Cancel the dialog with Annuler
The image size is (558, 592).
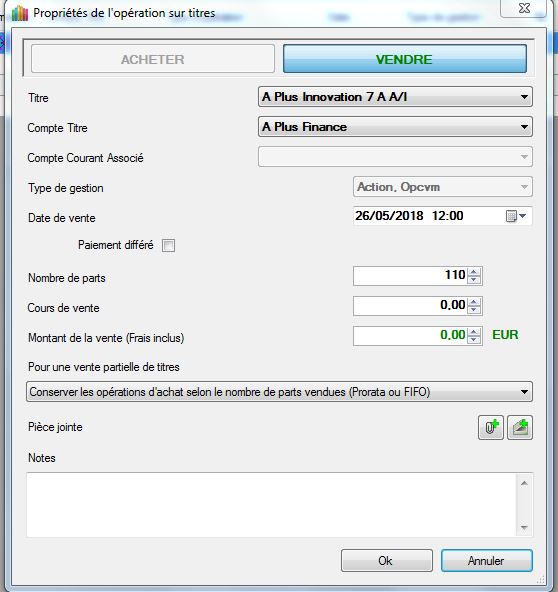click(487, 561)
